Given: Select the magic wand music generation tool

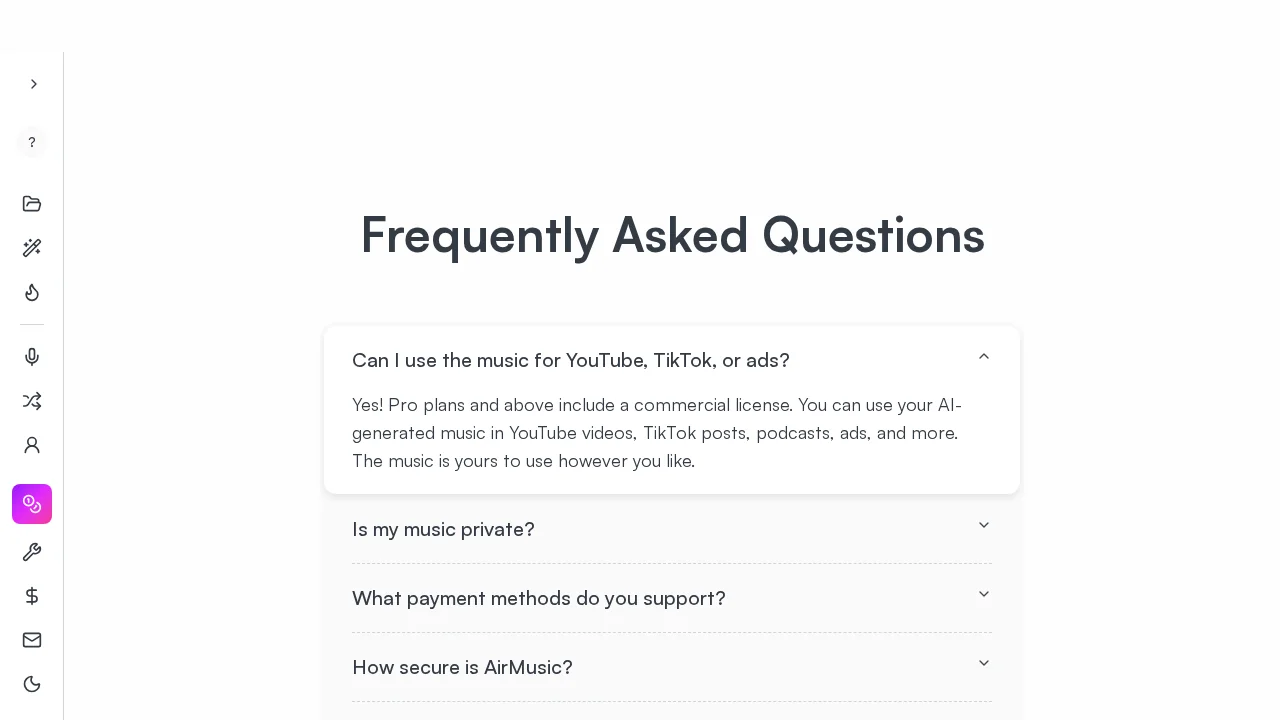Looking at the screenshot, I should (x=32, y=248).
